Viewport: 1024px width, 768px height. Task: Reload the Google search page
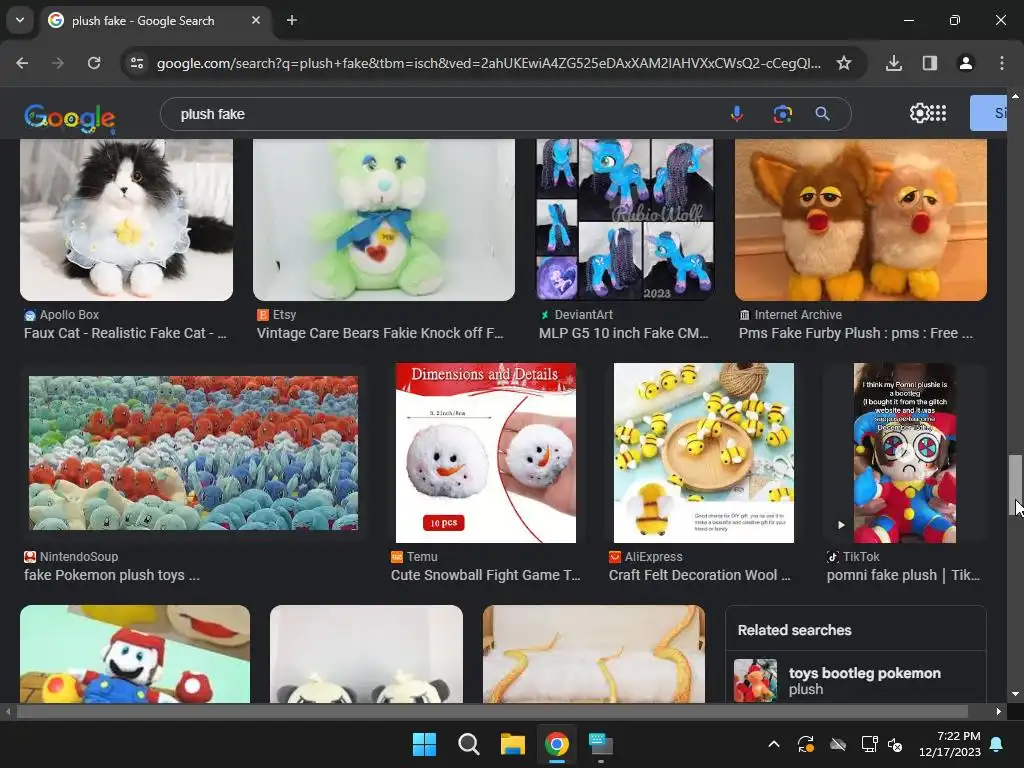94,63
